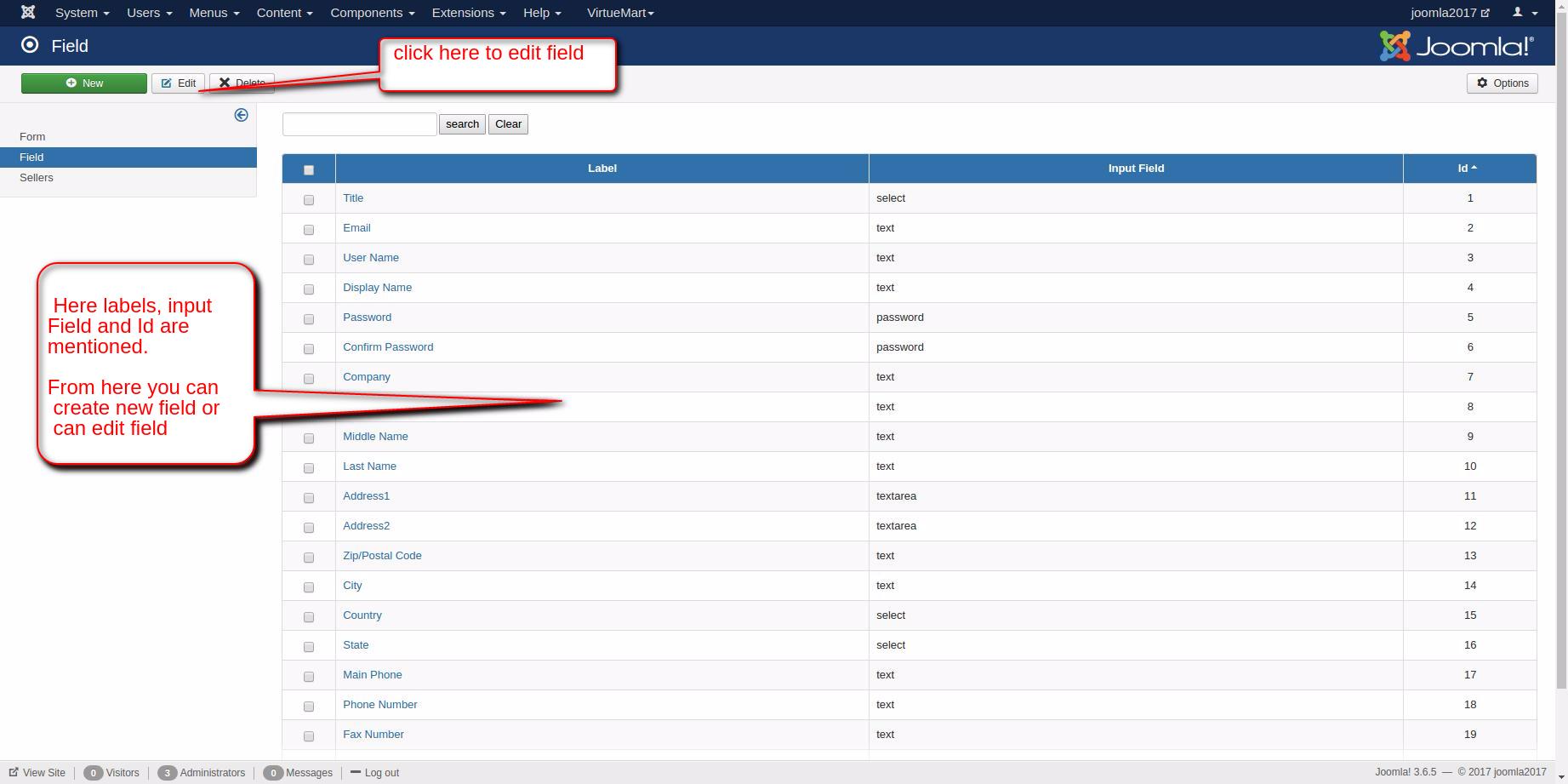The height and width of the screenshot is (784, 1568).
Task: Select Field in the sidebar
Action: [x=31, y=157]
